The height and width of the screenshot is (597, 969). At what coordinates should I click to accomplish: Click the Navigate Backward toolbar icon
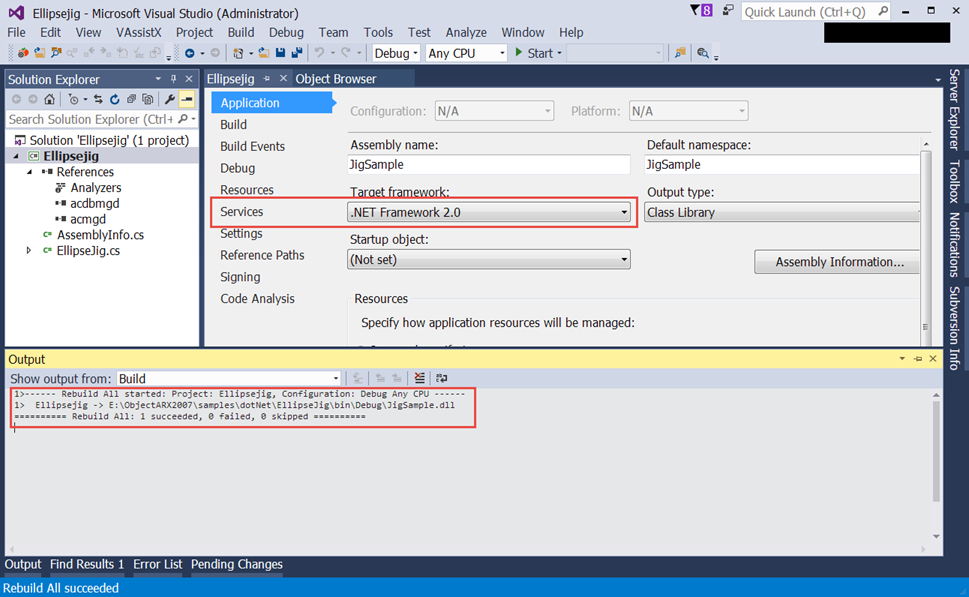190,53
